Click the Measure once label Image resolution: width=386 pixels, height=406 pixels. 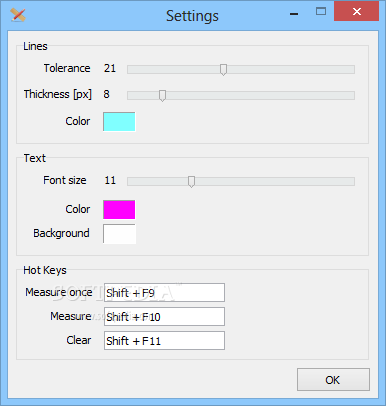(59, 292)
